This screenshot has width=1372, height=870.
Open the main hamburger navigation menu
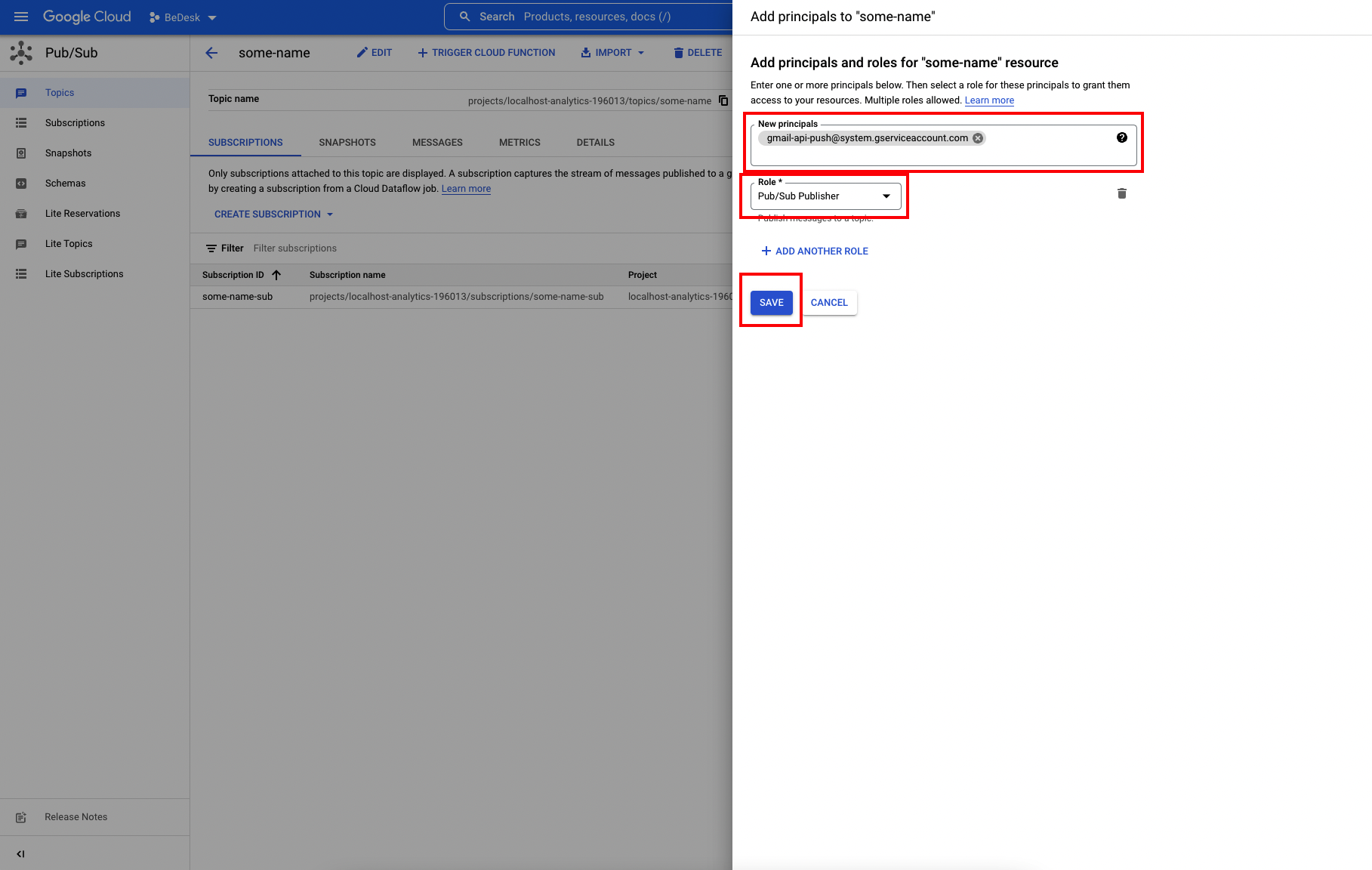pos(21,17)
